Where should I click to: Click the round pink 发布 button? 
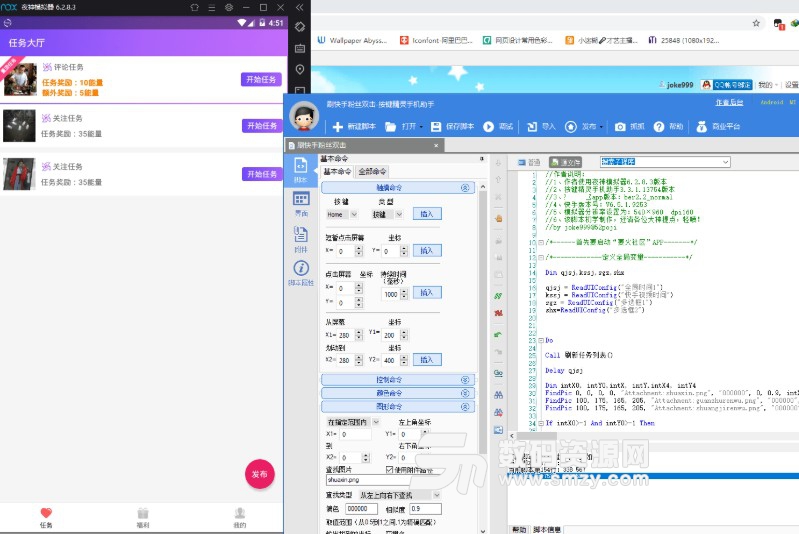pos(260,474)
